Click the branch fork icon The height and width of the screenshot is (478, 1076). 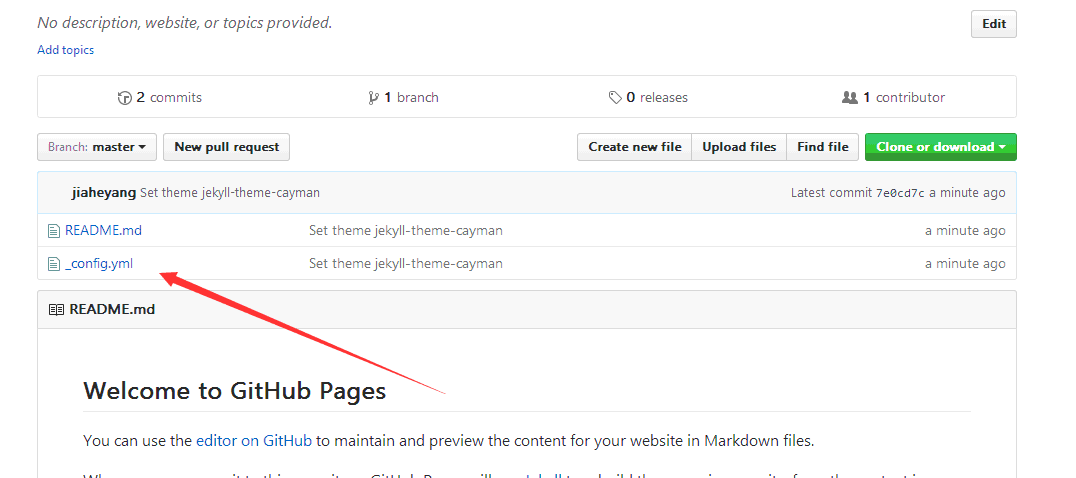click(373, 98)
